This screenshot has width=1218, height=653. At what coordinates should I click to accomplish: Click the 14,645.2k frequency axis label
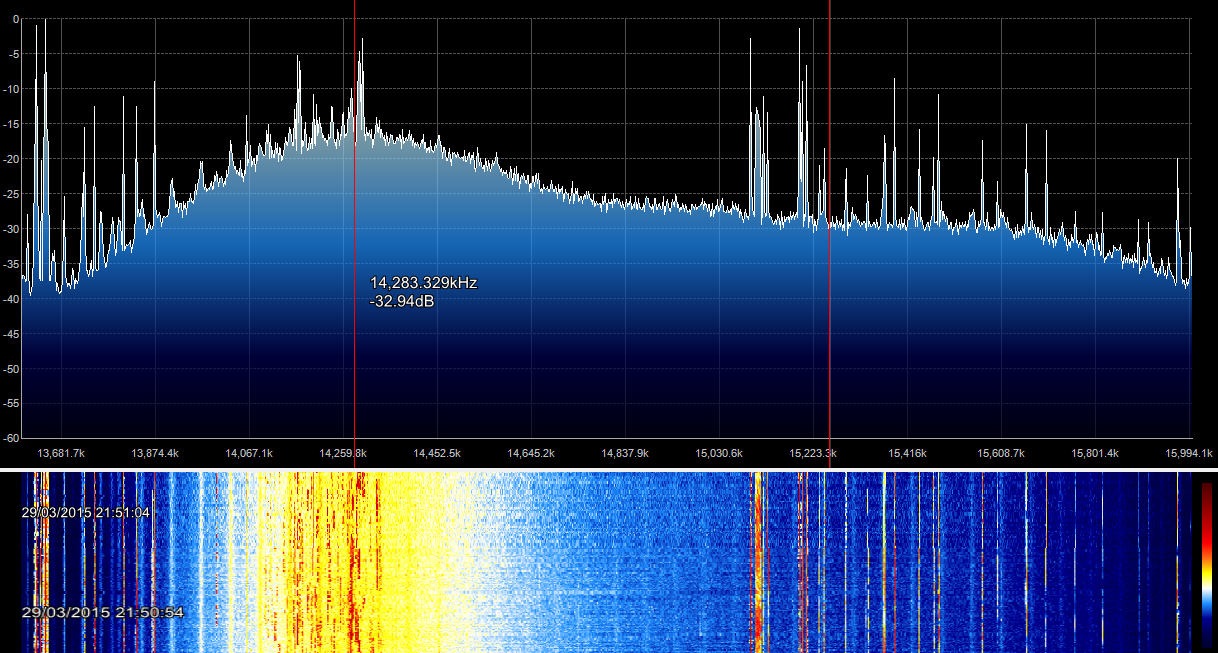[531, 453]
